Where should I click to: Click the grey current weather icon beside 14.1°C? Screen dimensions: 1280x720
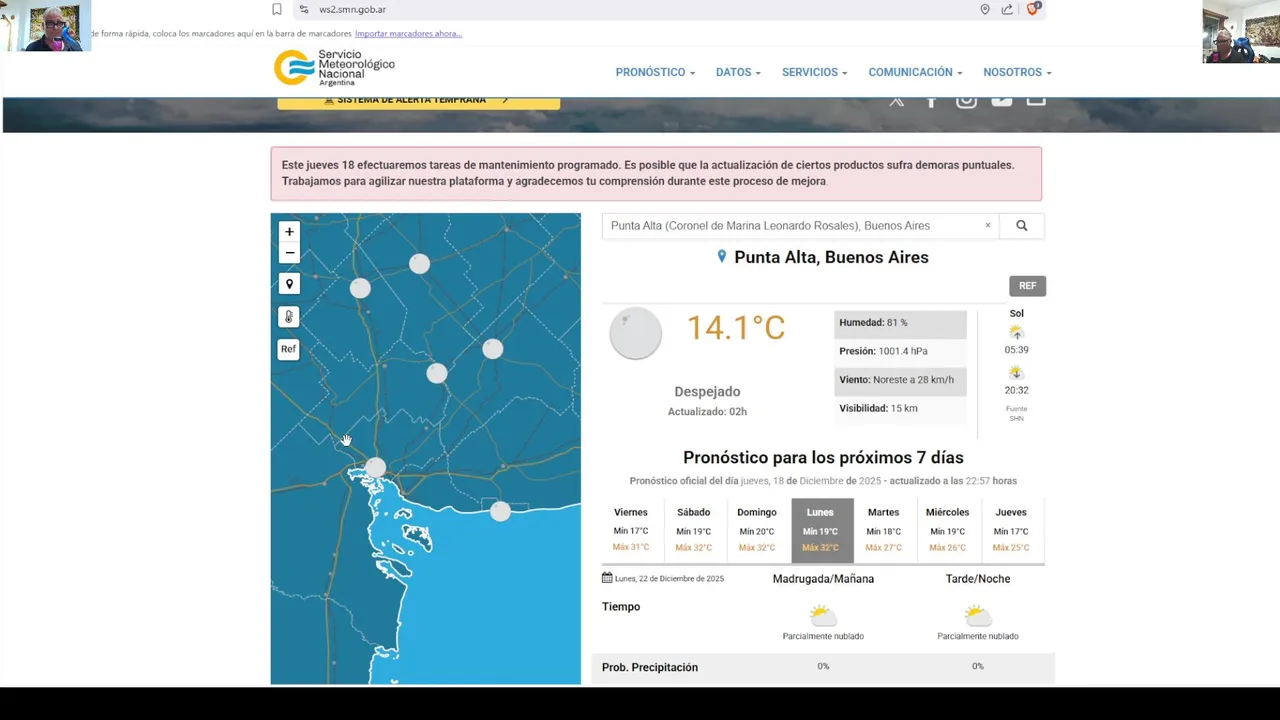(x=636, y=333)
